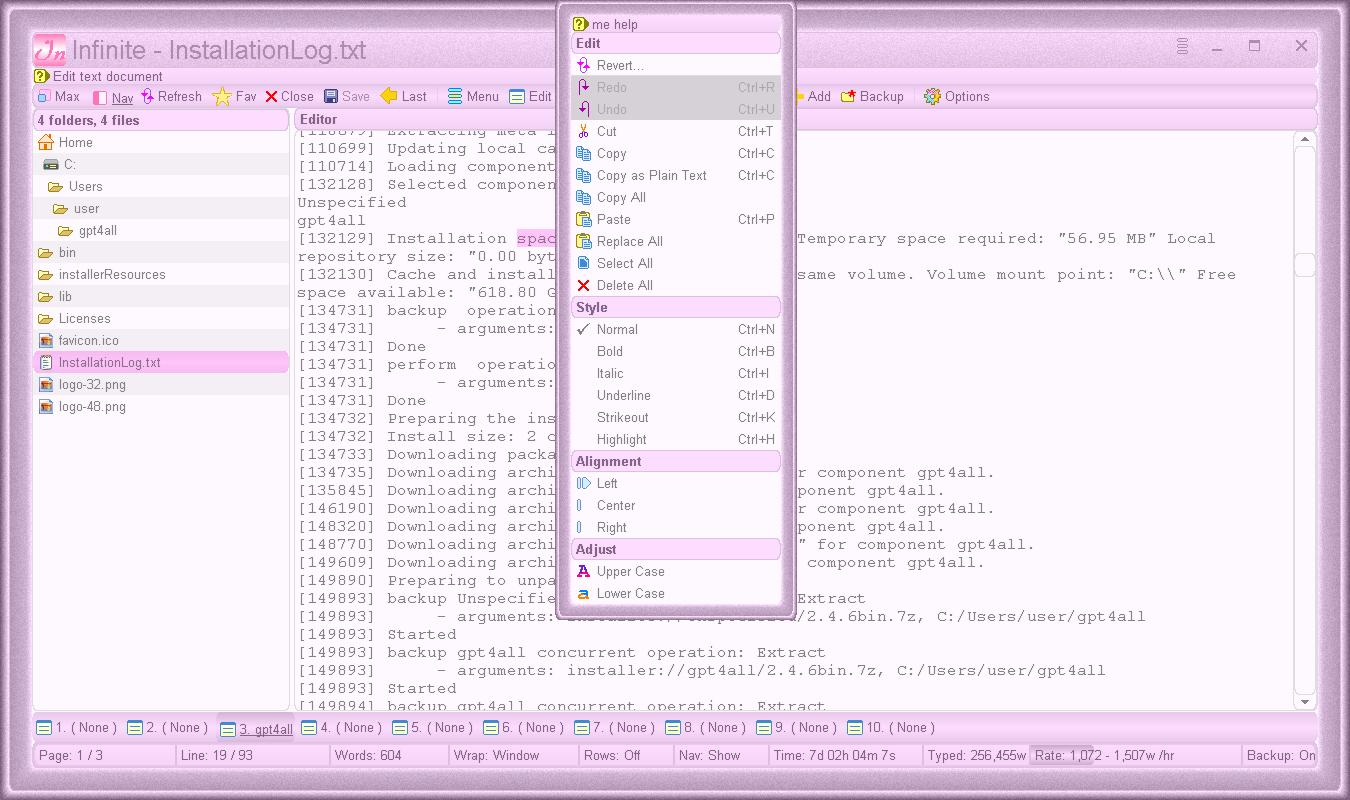The width and height of the screenshot is (1350, 800).
Task: Select Paste in the menu
Action: pyautogui.click(x=676, y=219)
